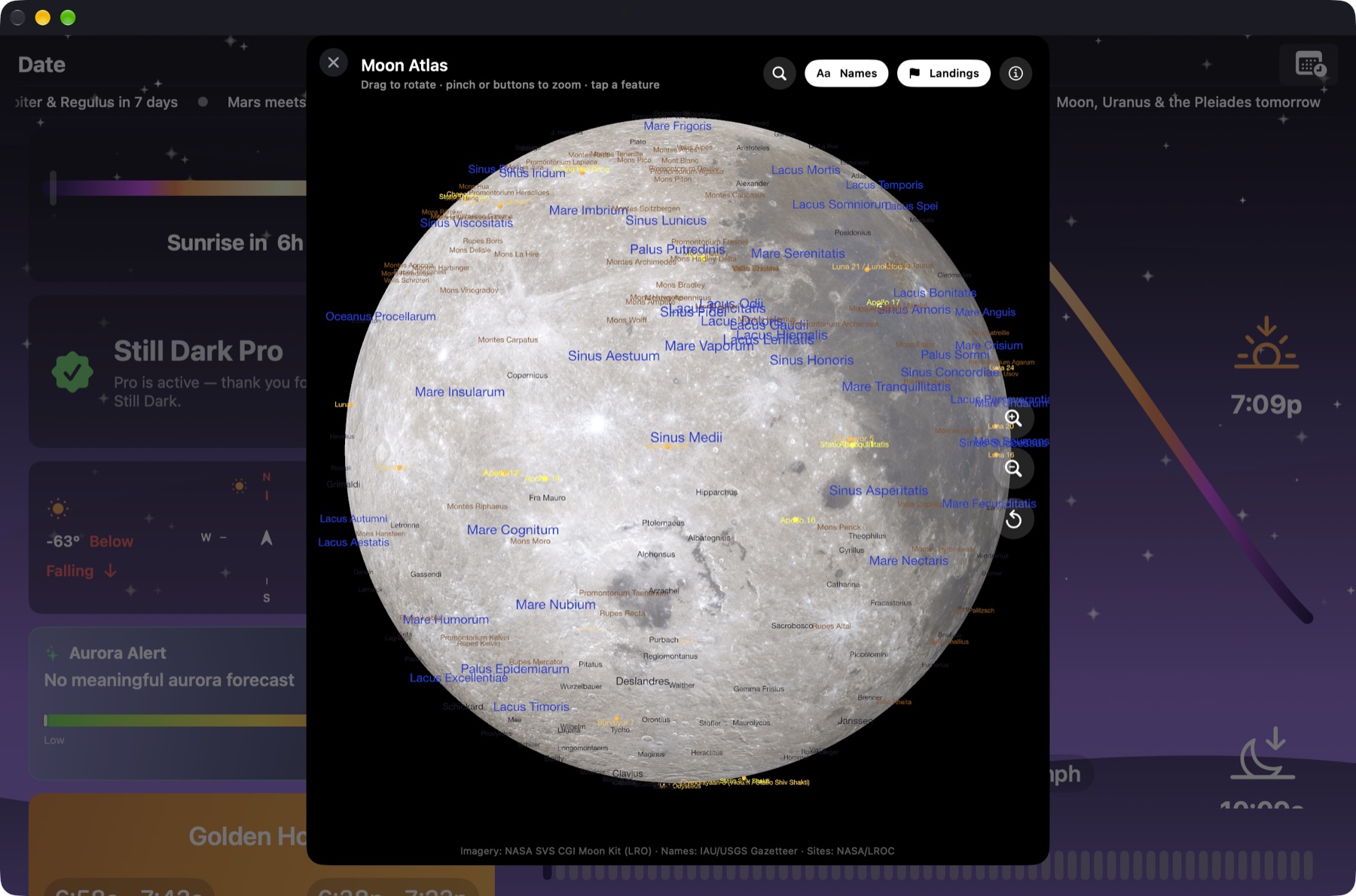Viewport: 1356px width, 896px height.
Task: Open the Moon Atlas info button
Action: 1015,73
